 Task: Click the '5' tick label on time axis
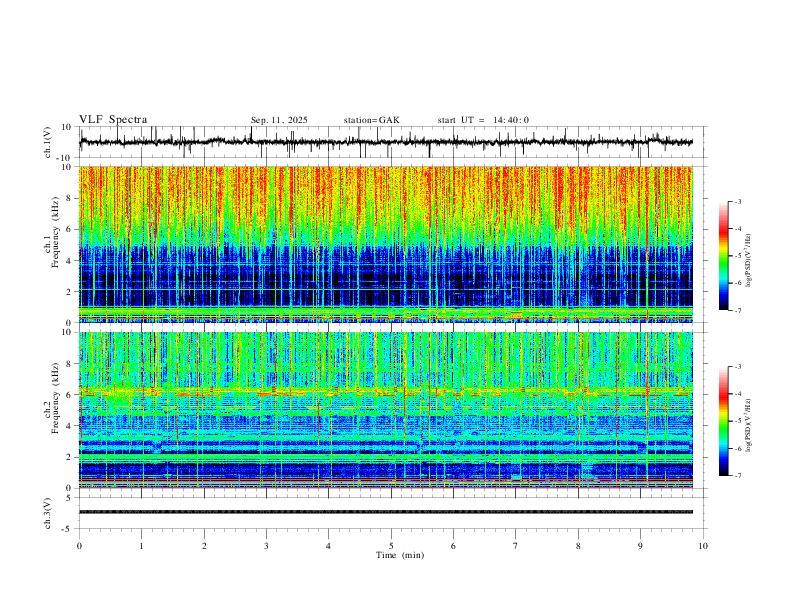pos(391,546)
